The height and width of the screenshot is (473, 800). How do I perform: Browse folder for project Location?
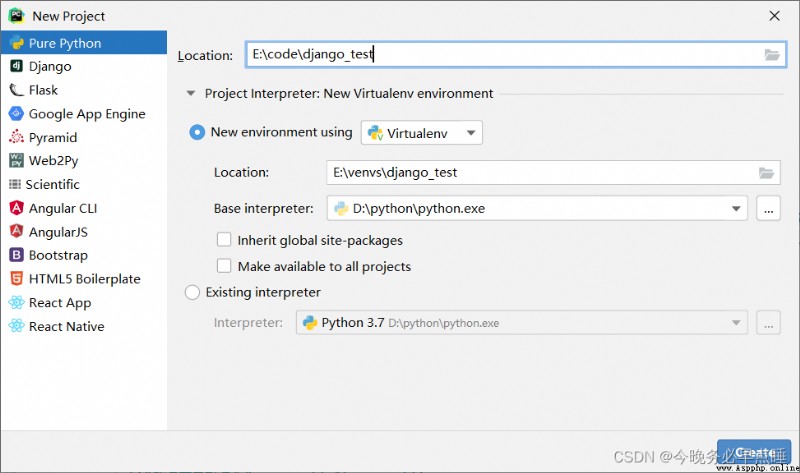(772, 55)
